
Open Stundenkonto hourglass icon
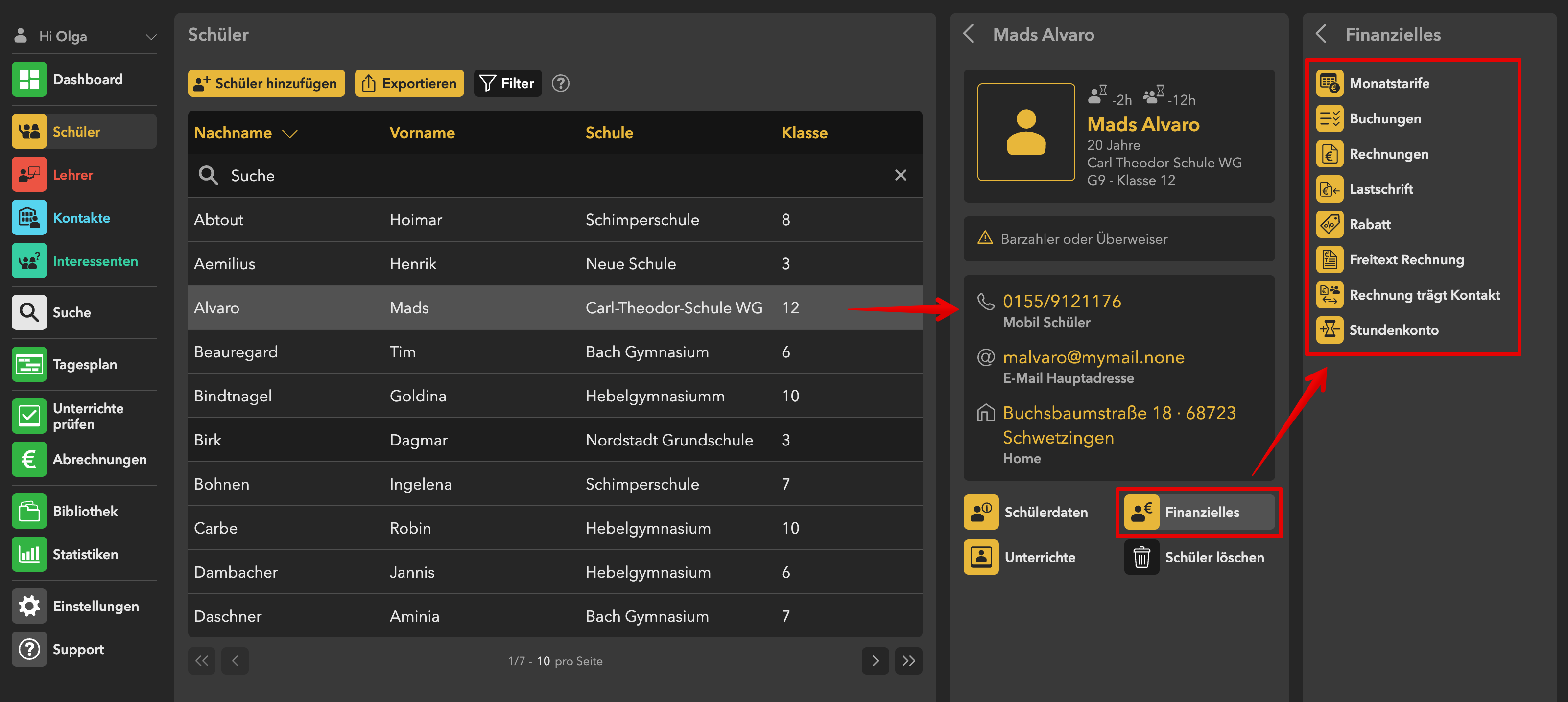pyautogui.click(x=1330, y=330)
